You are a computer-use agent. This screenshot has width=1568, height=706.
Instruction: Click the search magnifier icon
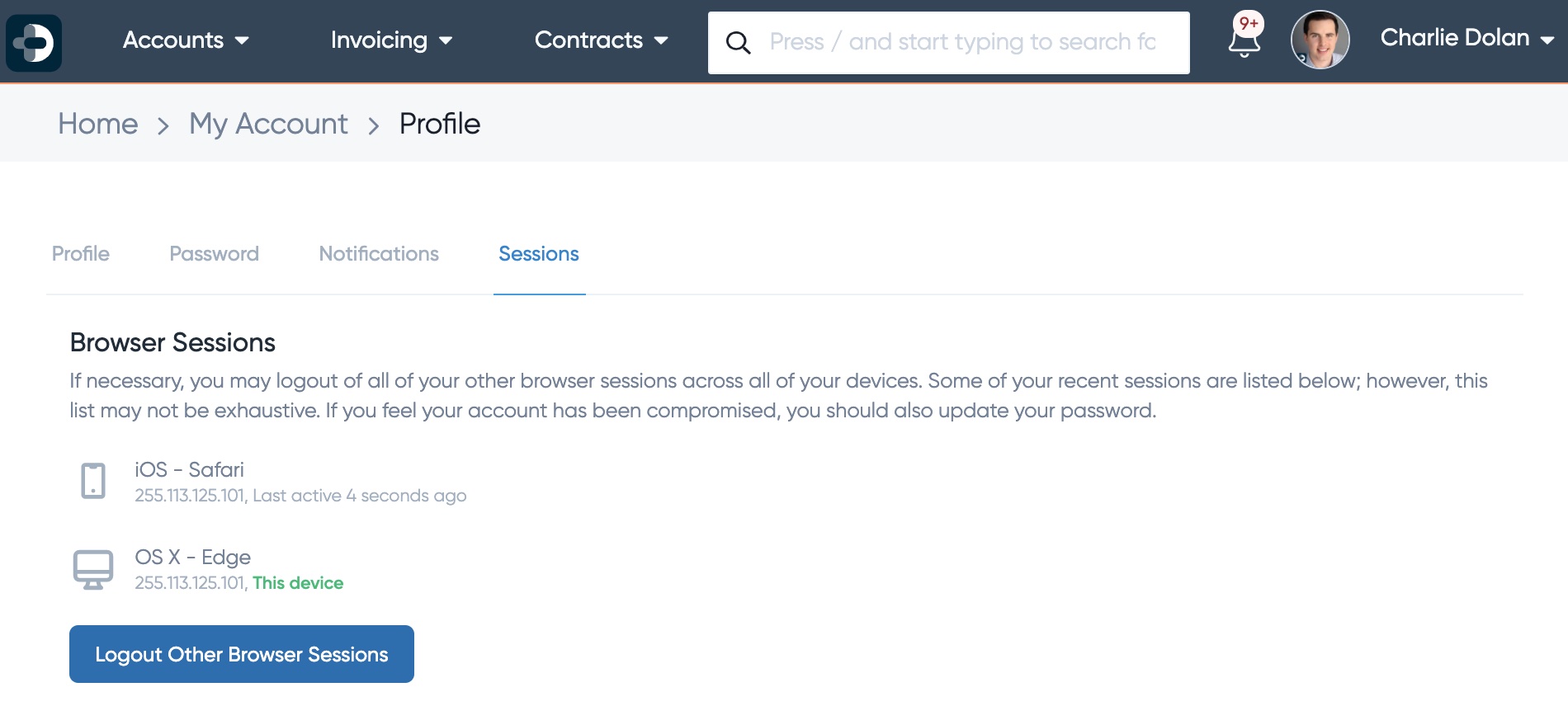[x=738, y=43]
